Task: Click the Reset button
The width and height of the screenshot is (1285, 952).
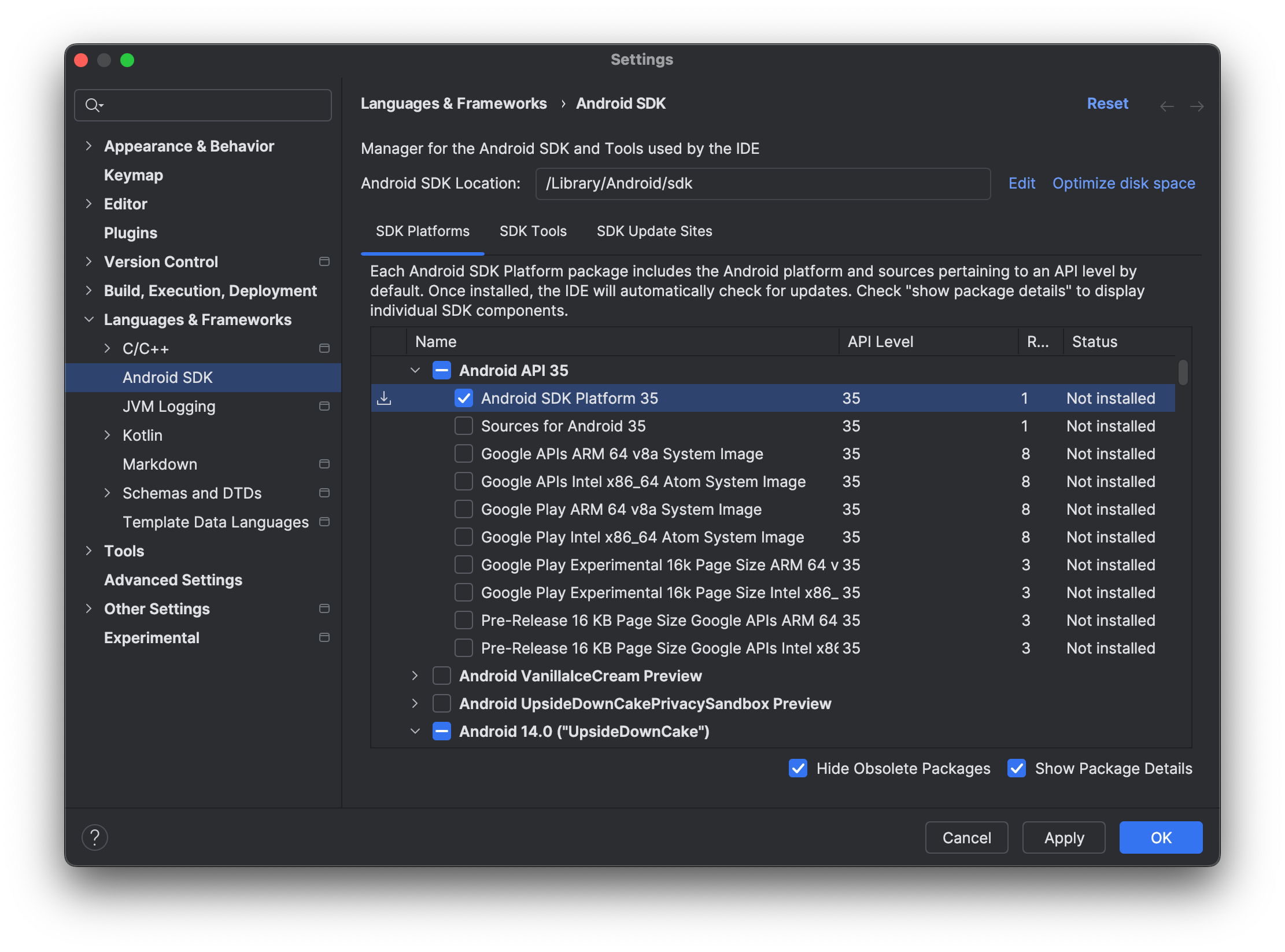Action: (x=1108, y=104)
